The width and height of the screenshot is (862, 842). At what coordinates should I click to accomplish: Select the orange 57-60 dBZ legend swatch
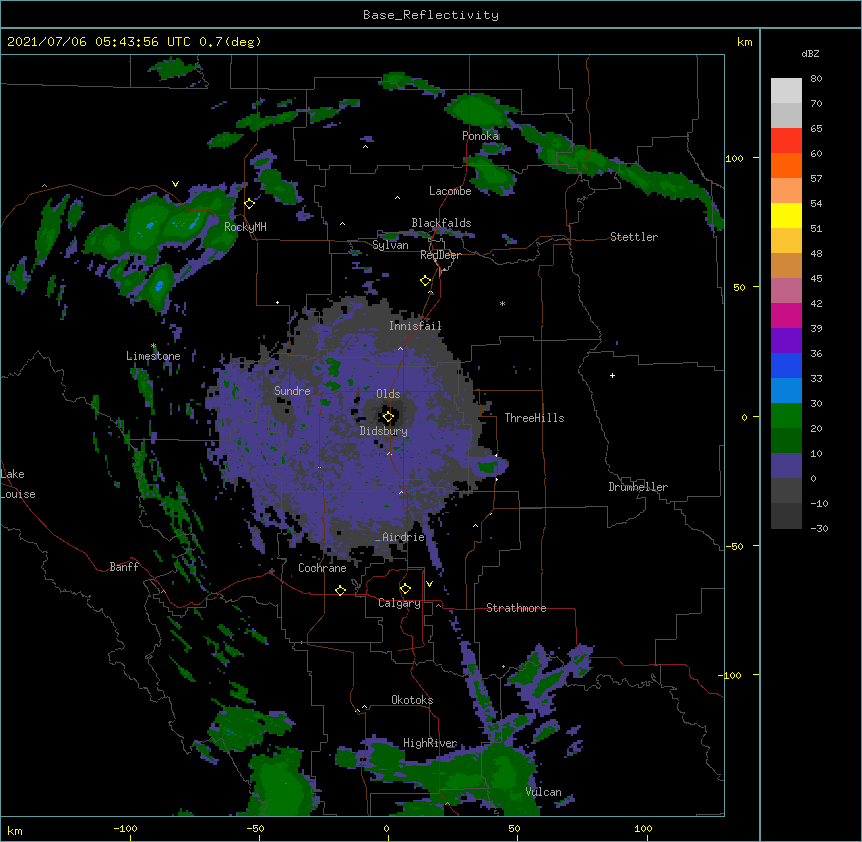point(786,165)
